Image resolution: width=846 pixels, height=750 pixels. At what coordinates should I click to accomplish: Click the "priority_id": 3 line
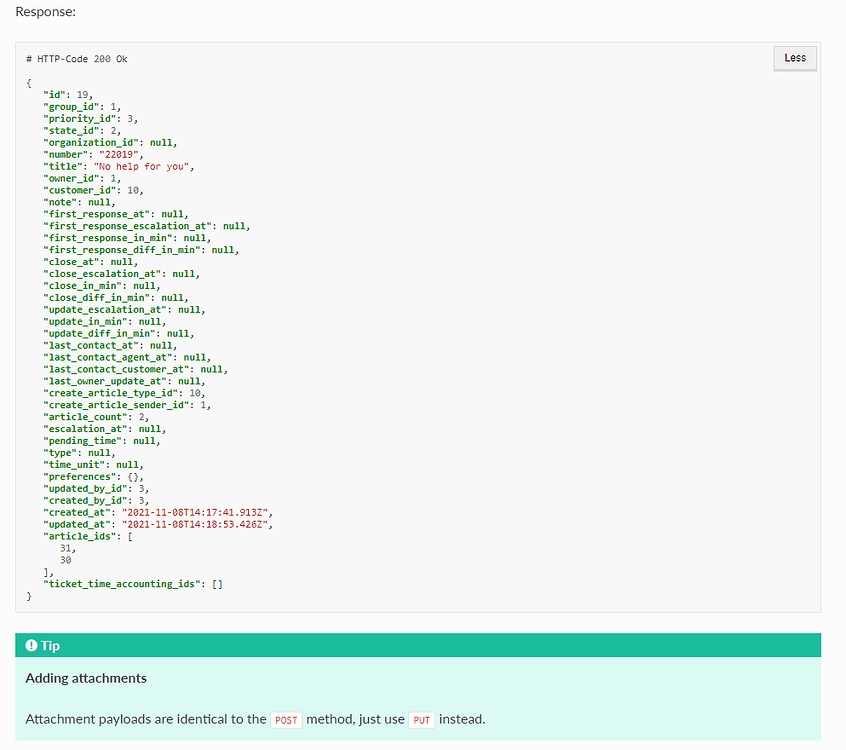[91, 119]
